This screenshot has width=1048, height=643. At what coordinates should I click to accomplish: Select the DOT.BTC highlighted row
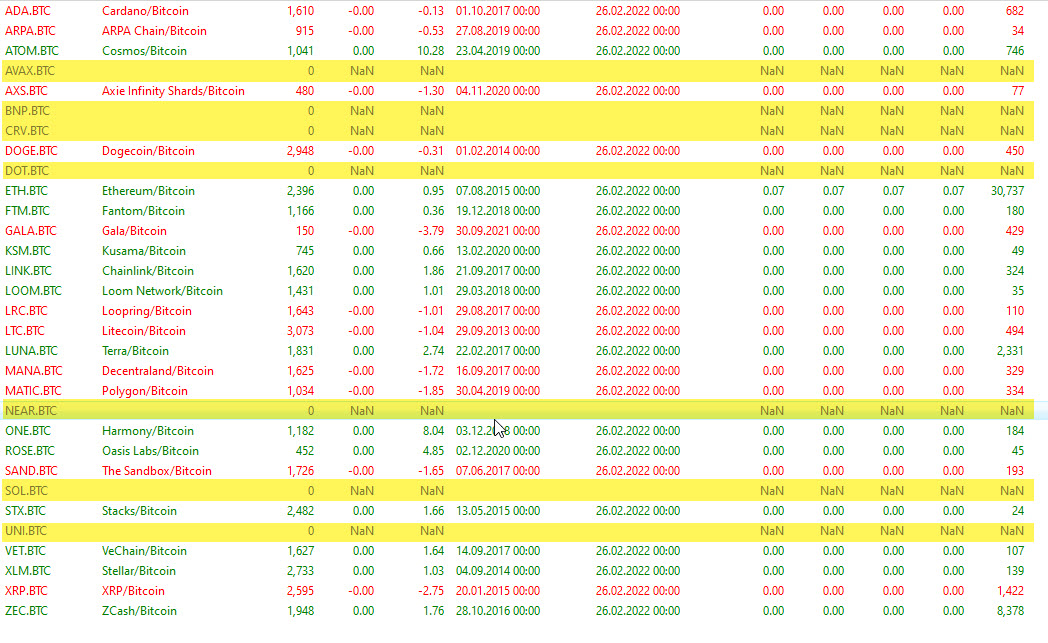pos(26,171)
